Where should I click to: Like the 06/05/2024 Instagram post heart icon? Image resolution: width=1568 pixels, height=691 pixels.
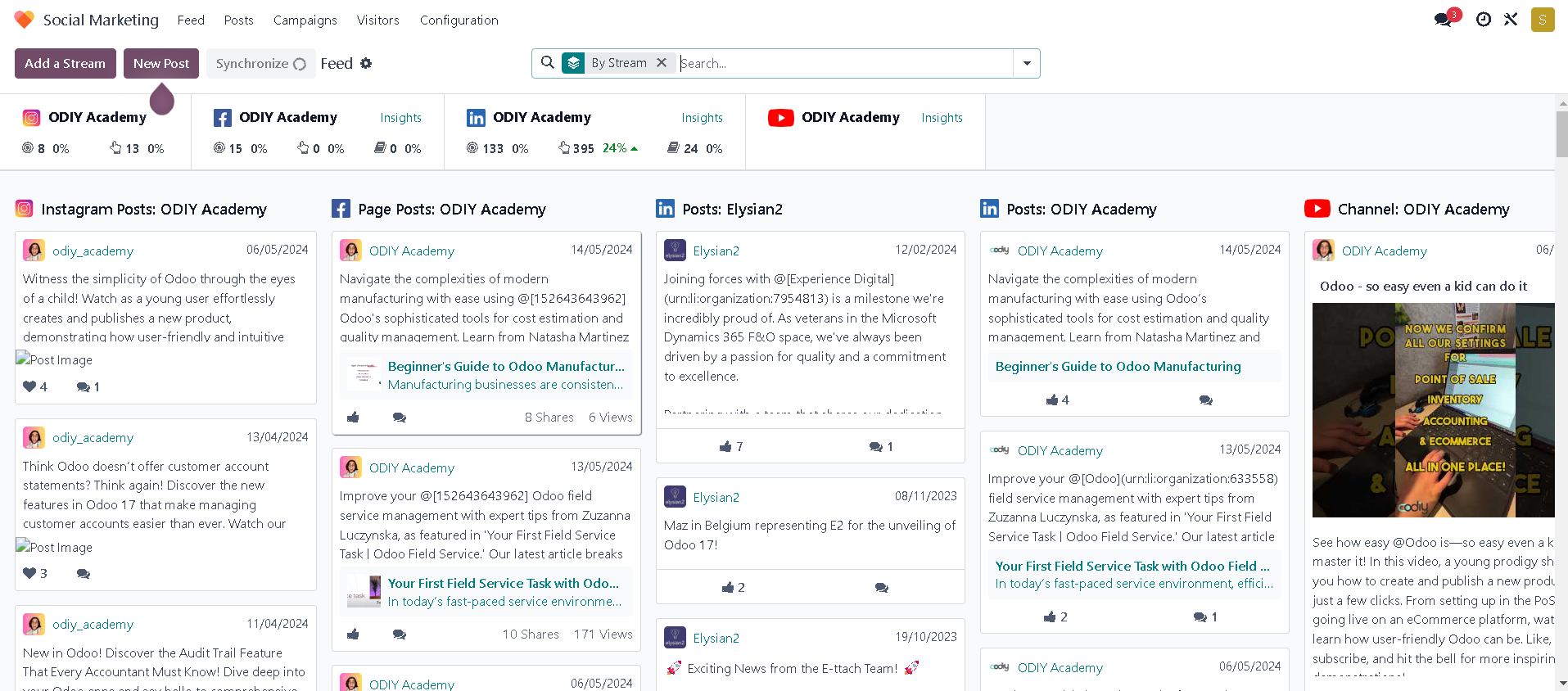coord(29,386)
